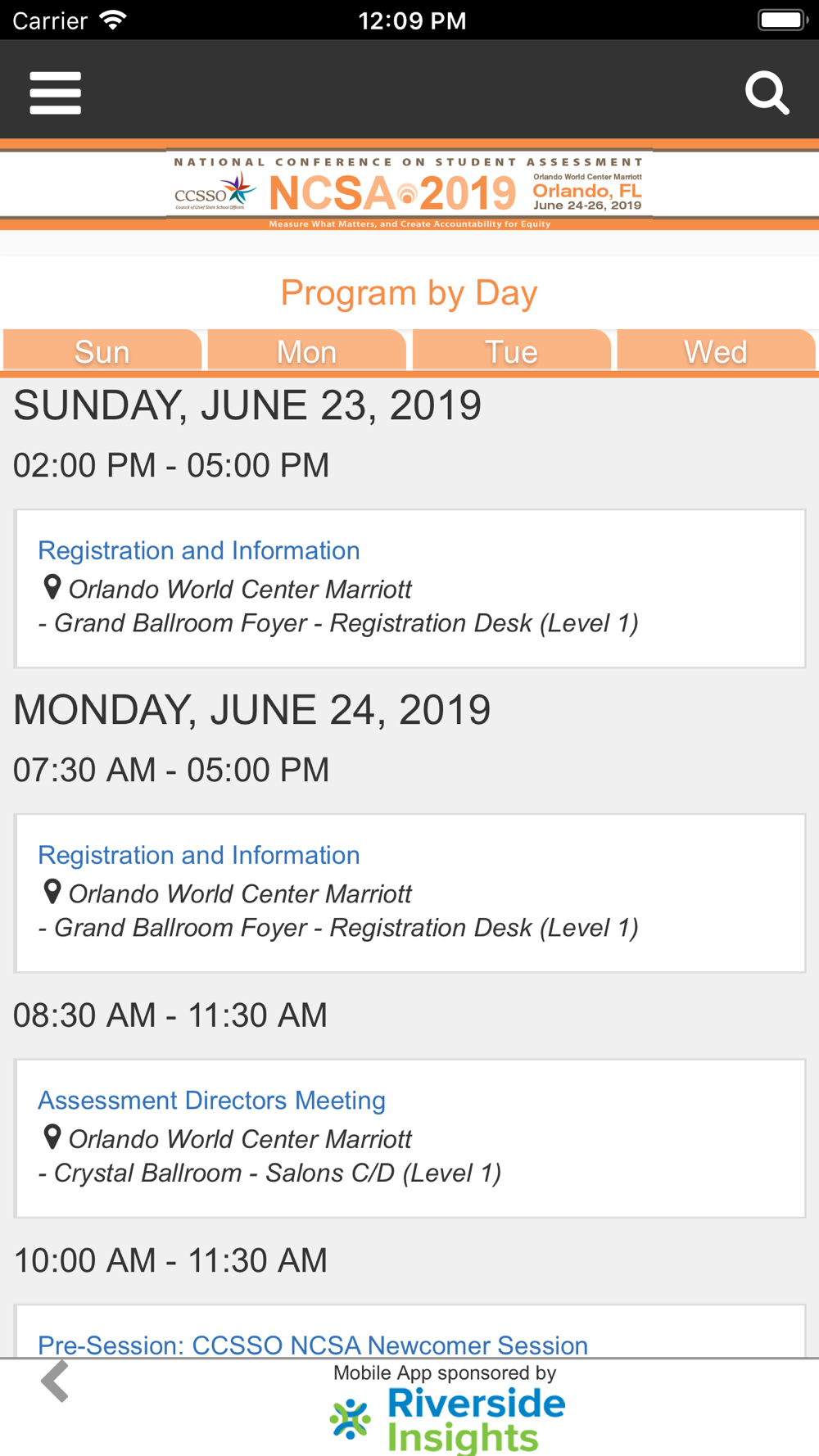Viewport: 819px width, 1456px height.
Task: Open Sunday's Registration and Information session
Action: pyautogui.click(x=199, y=550)
